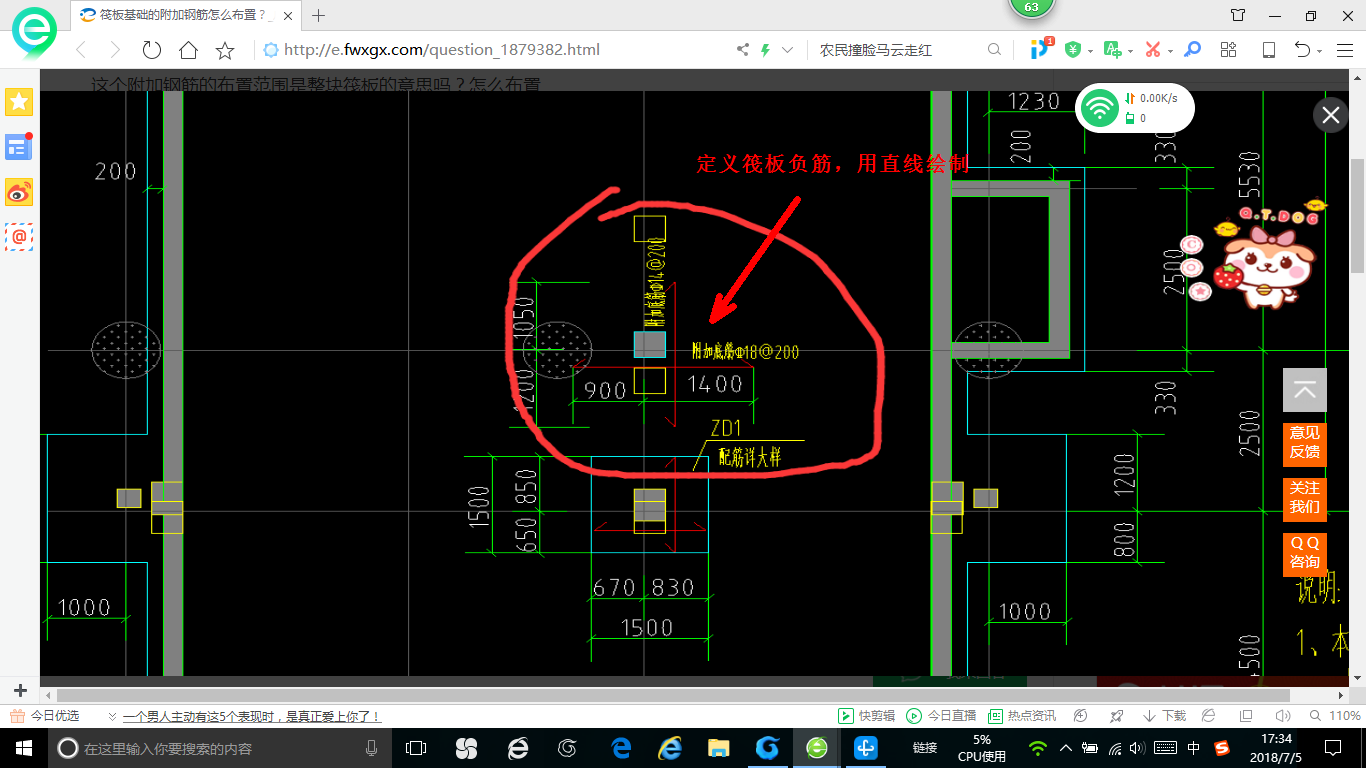Select the tab 筏板基础的附加钢筋怎么布置

pos(185,15)
